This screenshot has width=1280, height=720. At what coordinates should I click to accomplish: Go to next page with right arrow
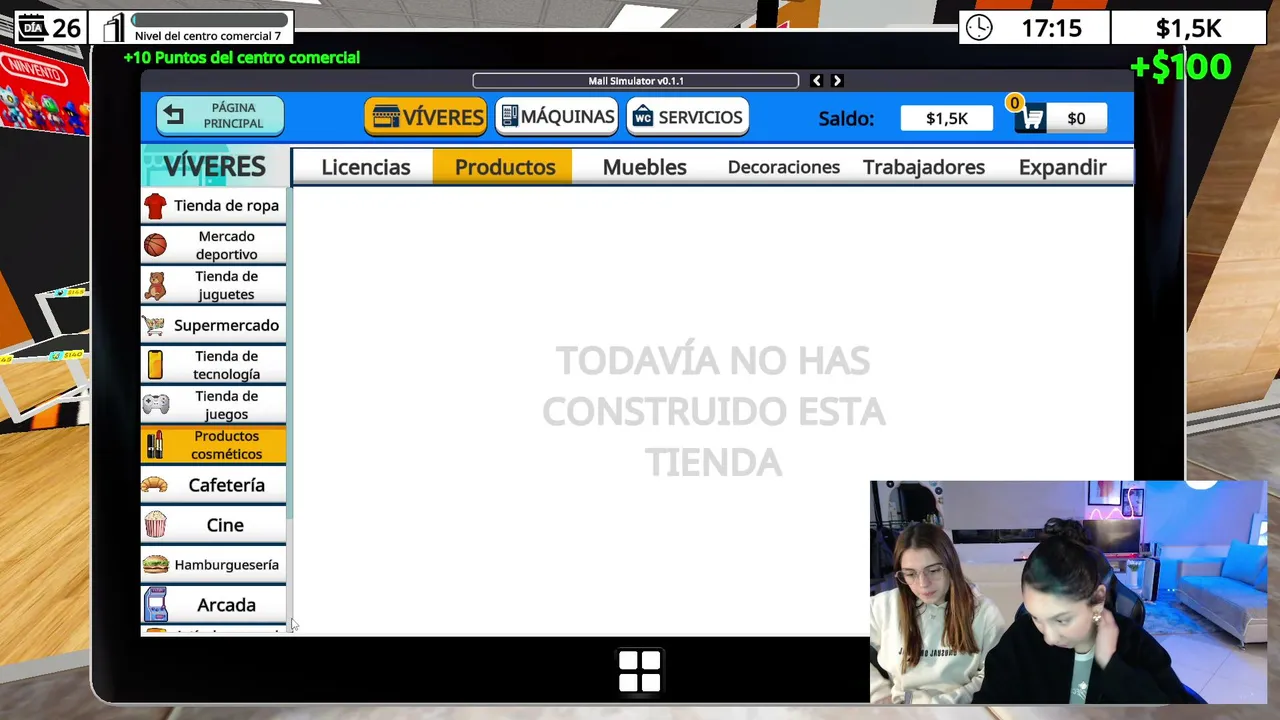[x=837, y=81]
